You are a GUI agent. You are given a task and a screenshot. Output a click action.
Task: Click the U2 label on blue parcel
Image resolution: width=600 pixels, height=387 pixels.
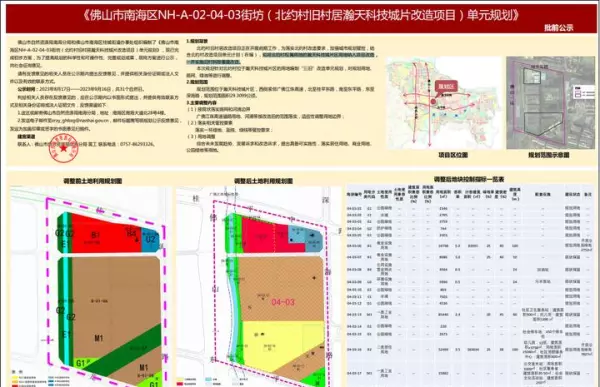[x=150, y=240]
